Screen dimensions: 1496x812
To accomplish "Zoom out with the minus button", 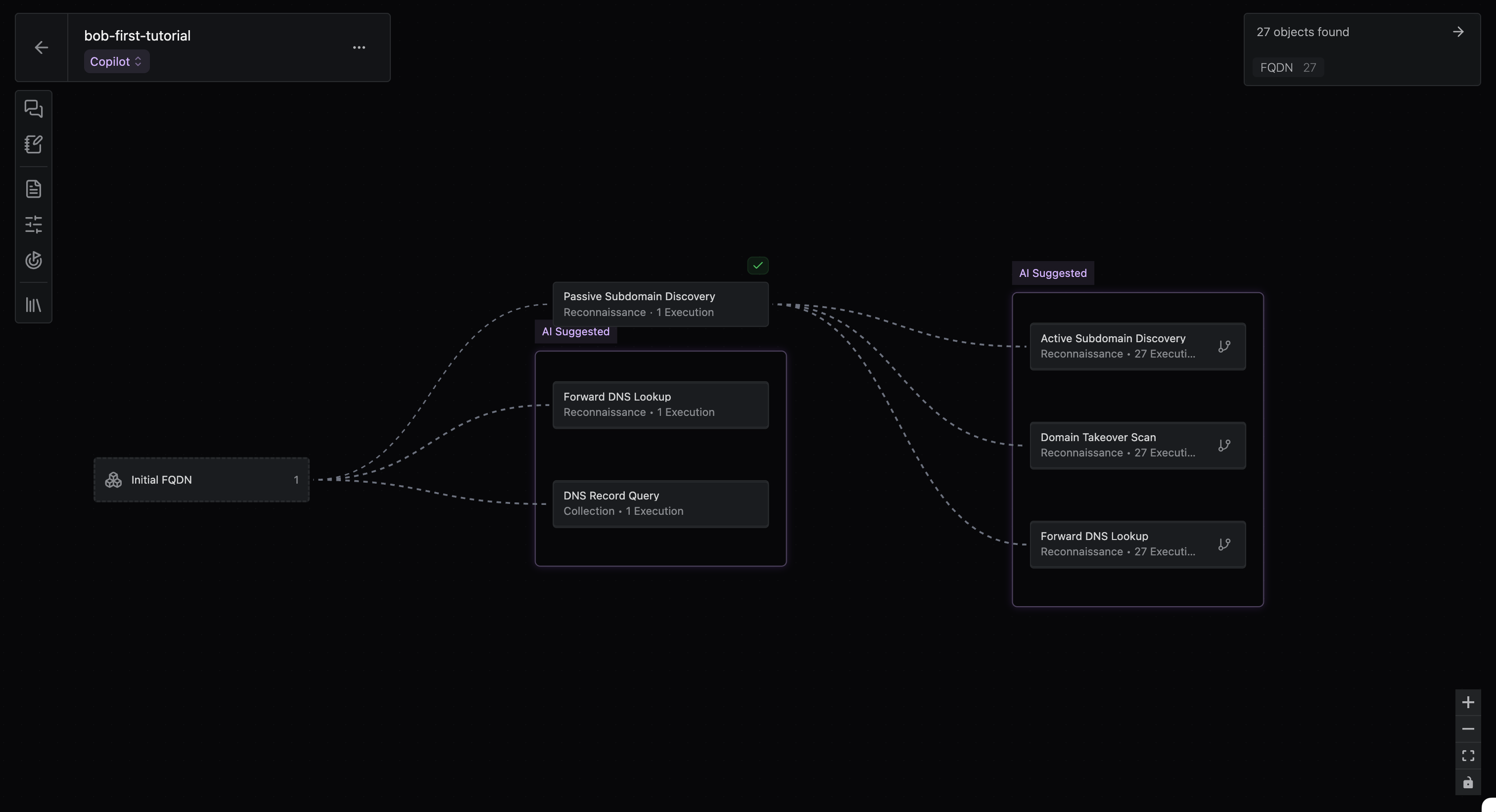I will [x=1467, y=729].
